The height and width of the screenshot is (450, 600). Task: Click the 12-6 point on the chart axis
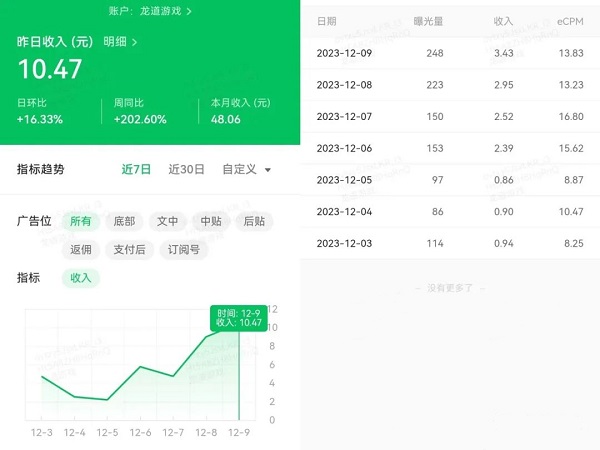pos(141,433)
